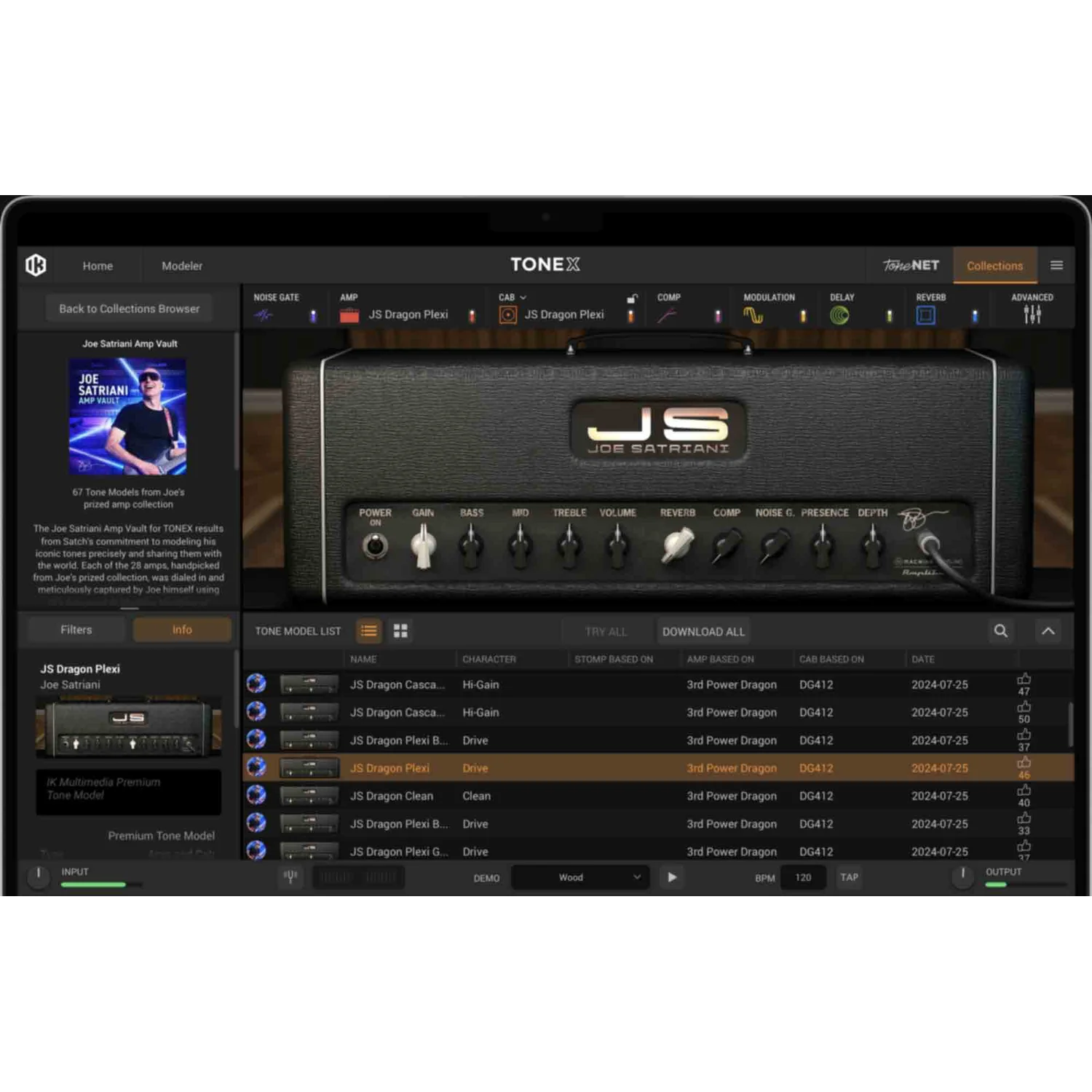Viewport: 1092px width, 1092px height.
Task: Click the green Delay spiral icon
Action: click(839, 315)
